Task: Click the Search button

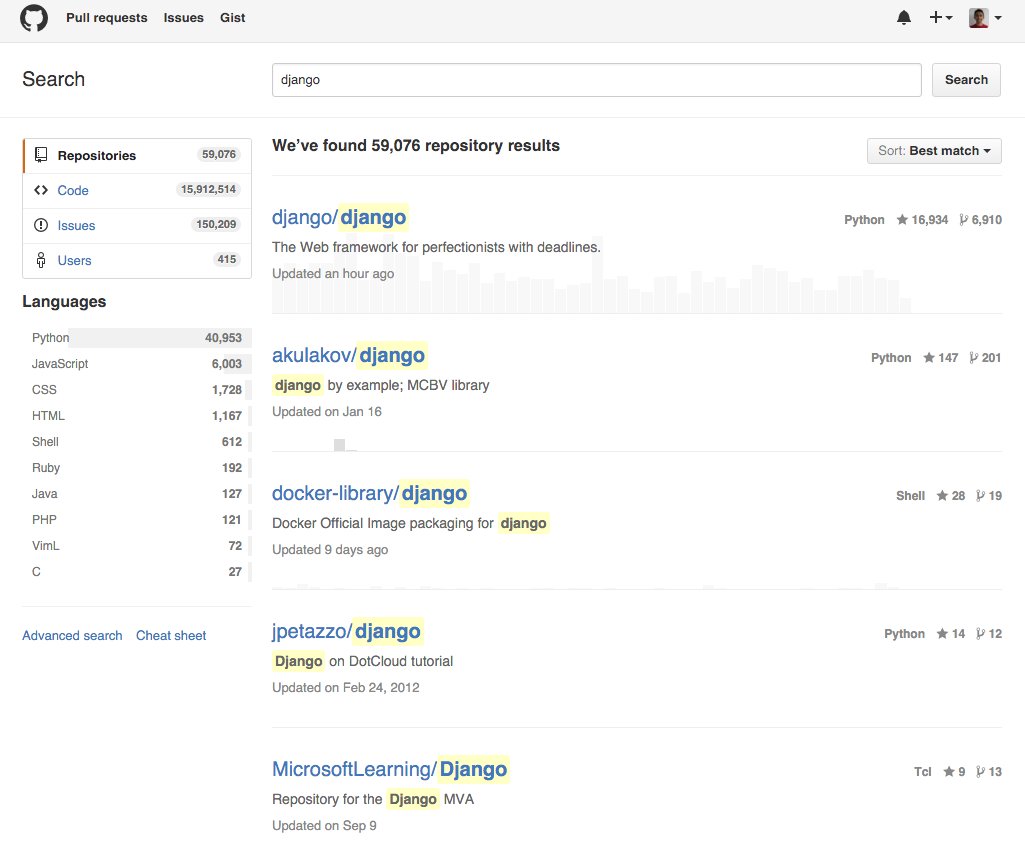Action: click(x=966, y=80)
